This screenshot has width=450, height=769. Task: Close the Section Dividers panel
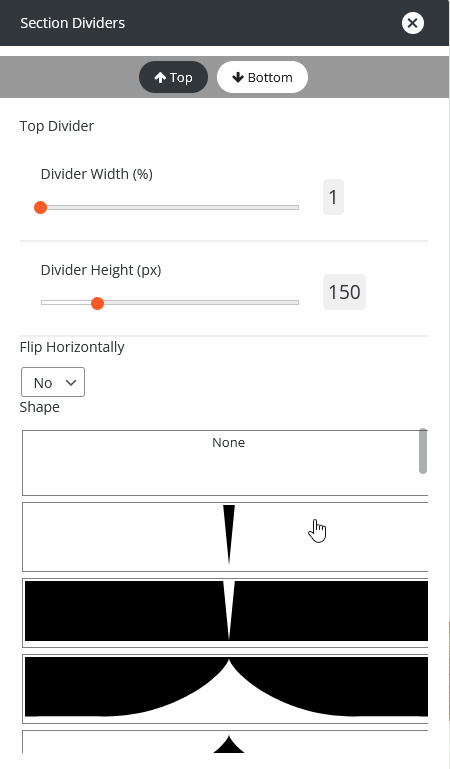[x=413, y=23]
